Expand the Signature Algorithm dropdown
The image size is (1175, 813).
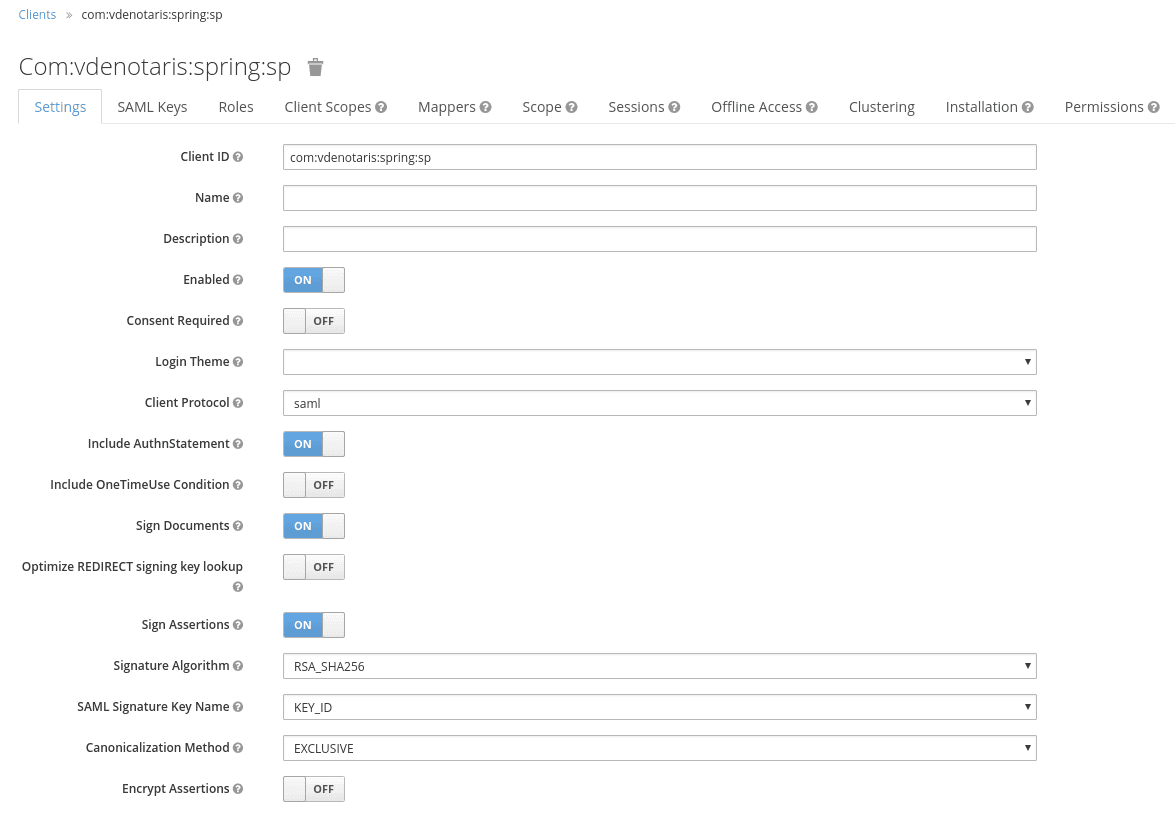click(x=659, y=666)
